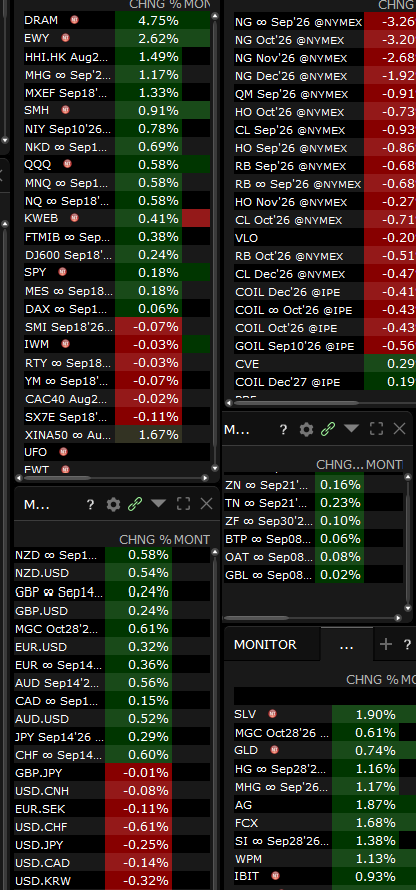Expand the dropdown triangle in the currency panel header
The image size is (416, 890).
point(158,503)
